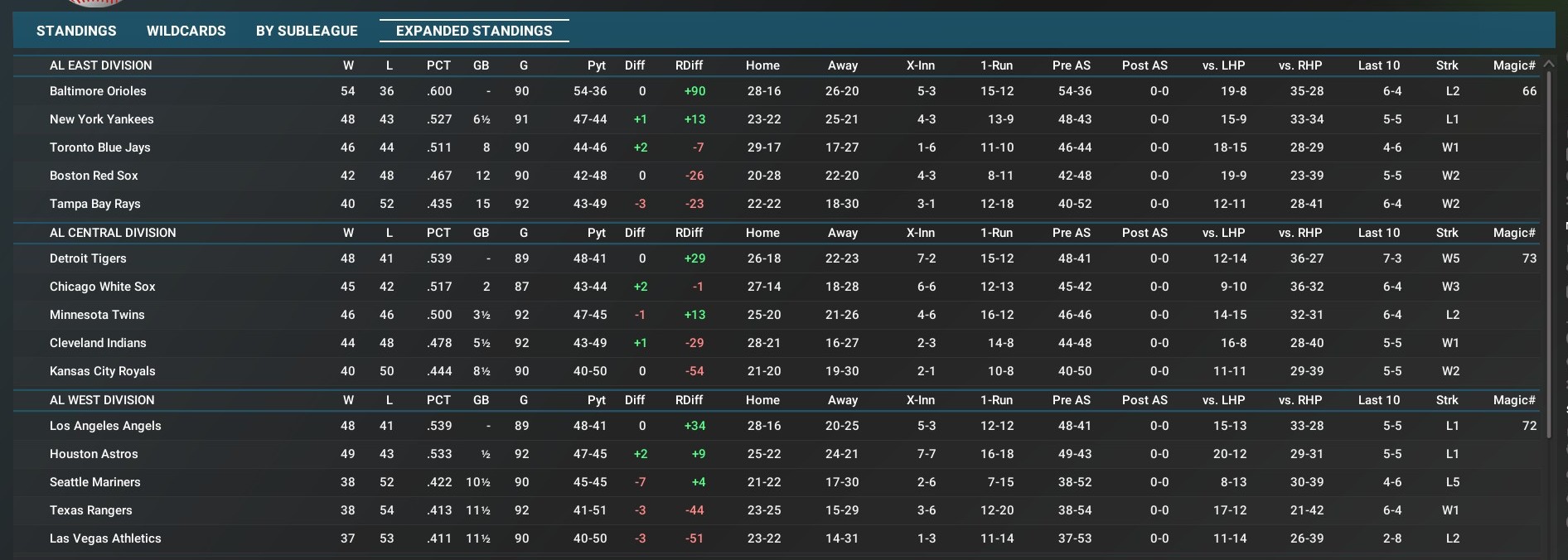Click the Chicago White Sox row name
This screenshot has height=560, width=1568.
102,287
